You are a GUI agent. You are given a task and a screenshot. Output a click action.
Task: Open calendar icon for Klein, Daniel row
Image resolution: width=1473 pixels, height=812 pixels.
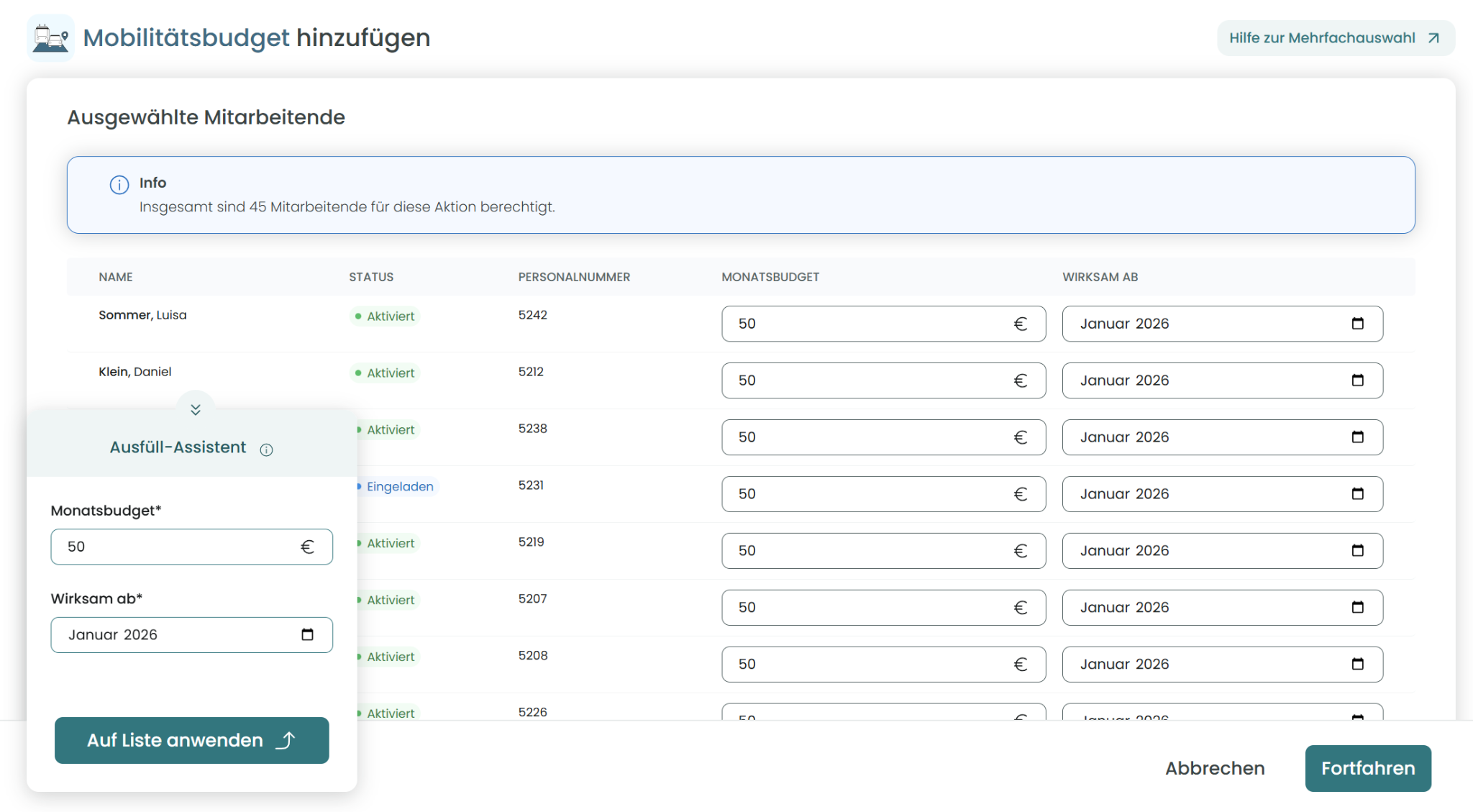1357,380
